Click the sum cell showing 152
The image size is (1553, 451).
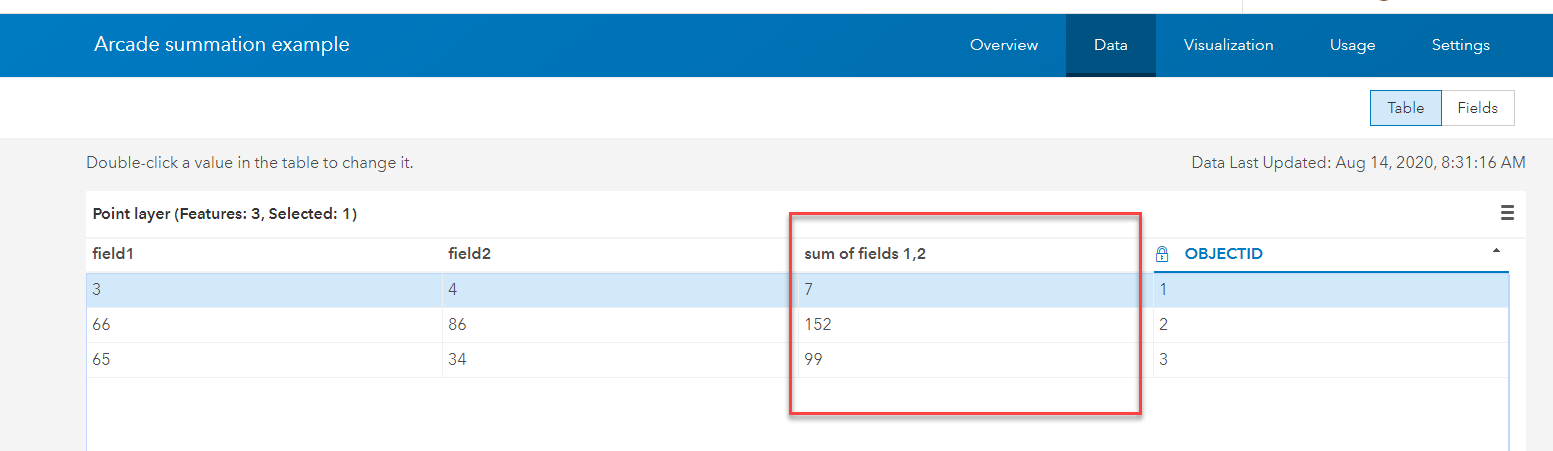point(817,325)
